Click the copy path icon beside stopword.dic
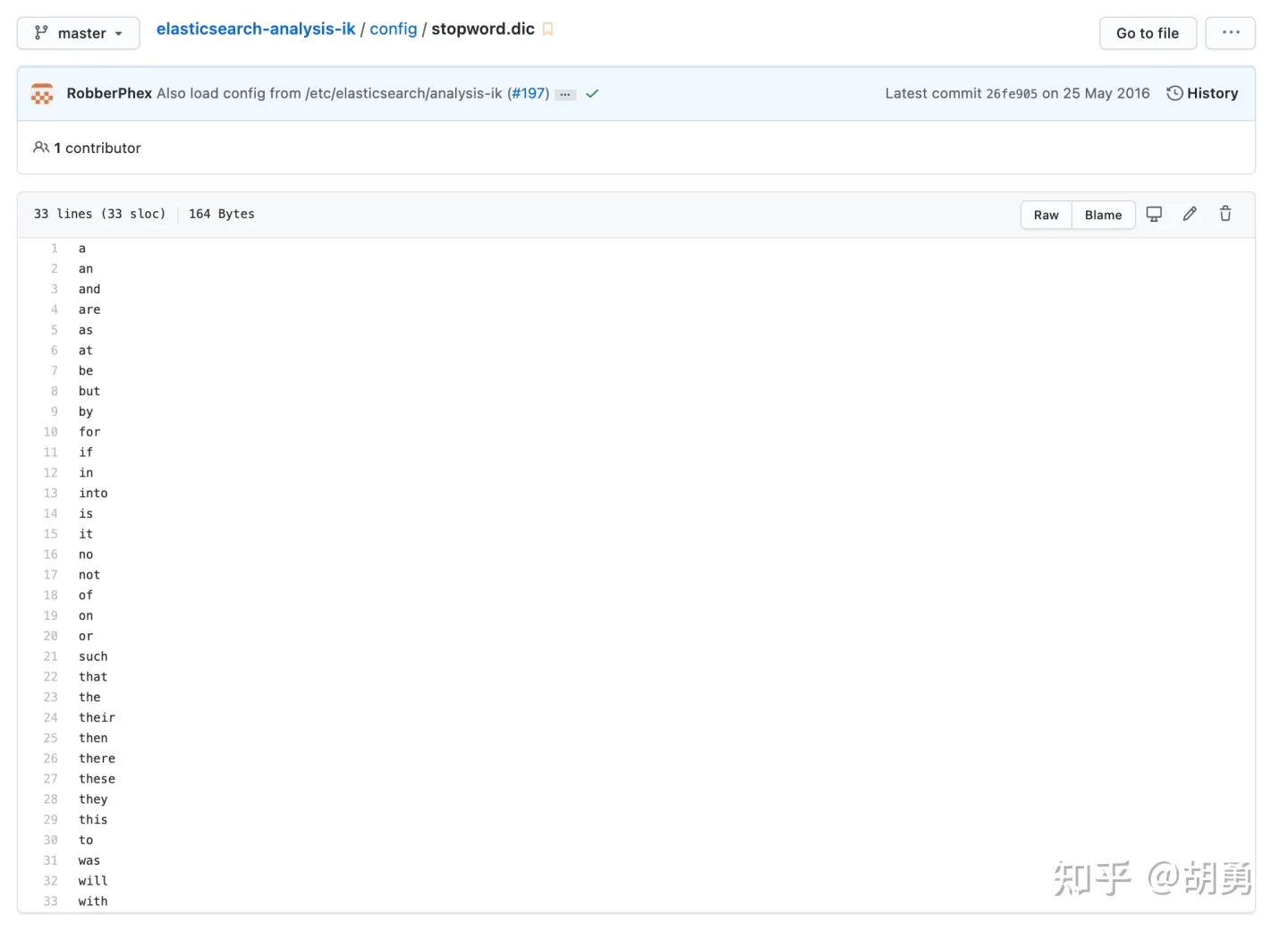The height and width of the screenshot is (931, 1288). pyautogui.click(x=548, y=30)
